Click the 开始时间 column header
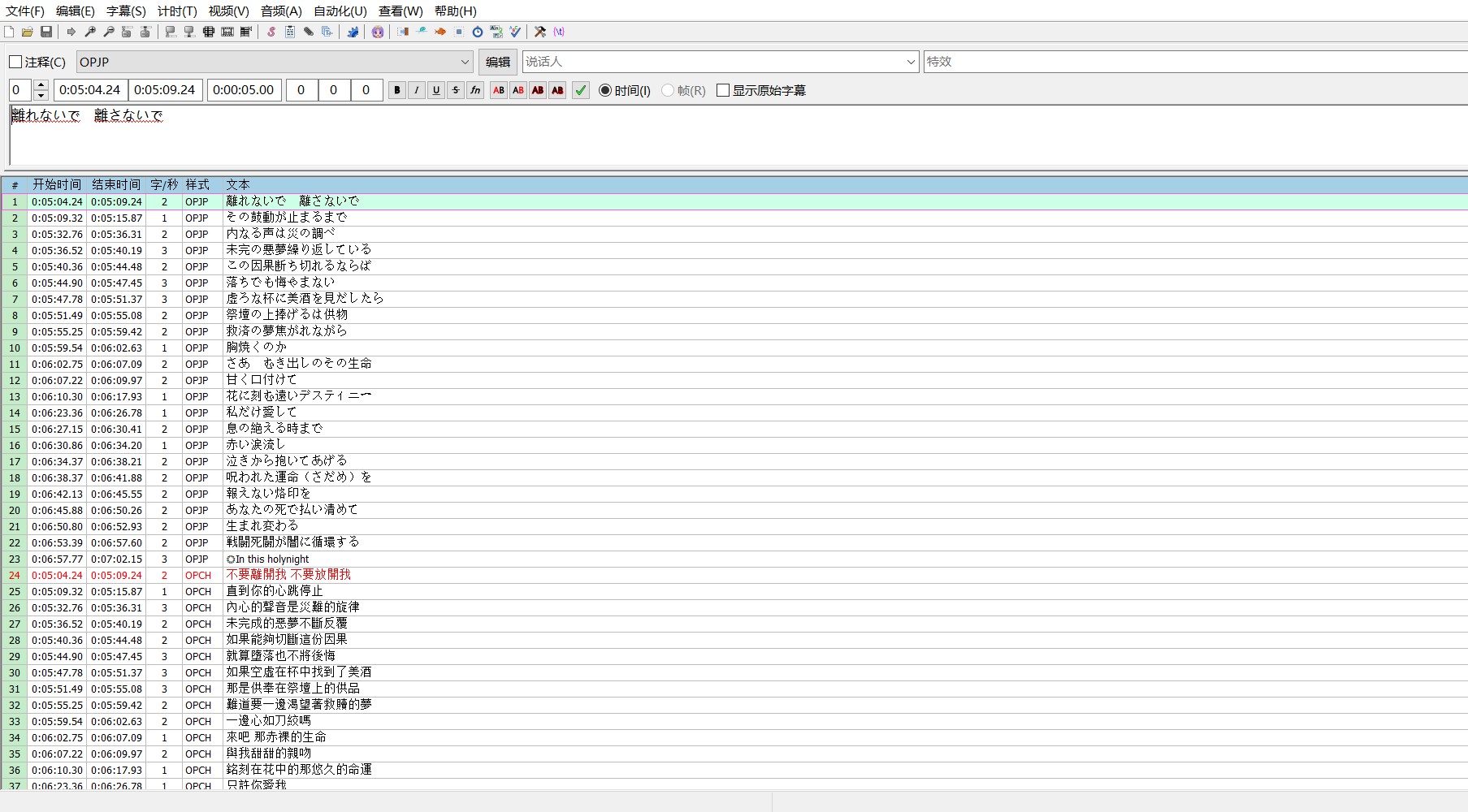This screenshot has height=812, width=1468. click(x=57, y=185)
